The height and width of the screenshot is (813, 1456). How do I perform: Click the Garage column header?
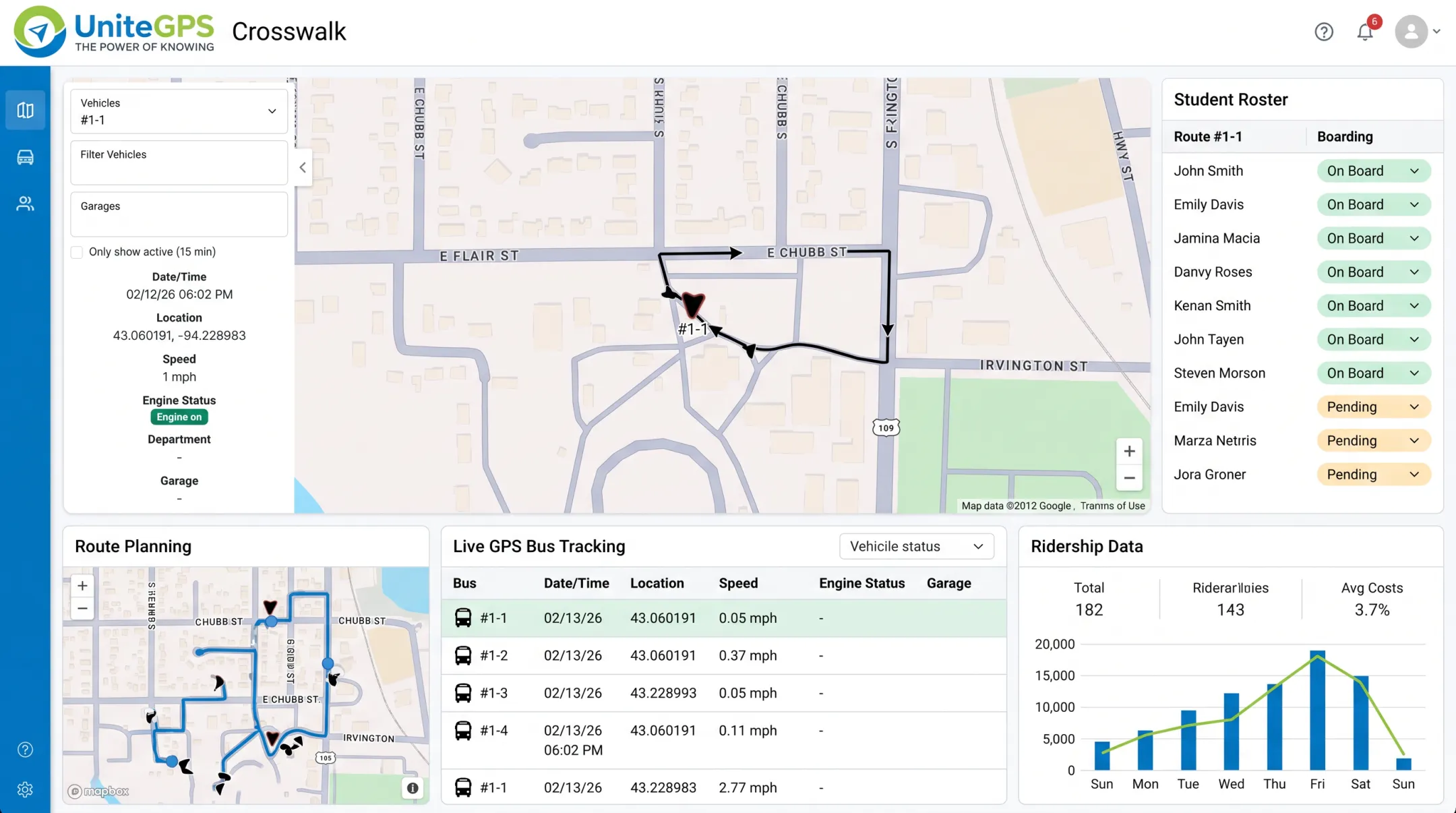[948, 583]
